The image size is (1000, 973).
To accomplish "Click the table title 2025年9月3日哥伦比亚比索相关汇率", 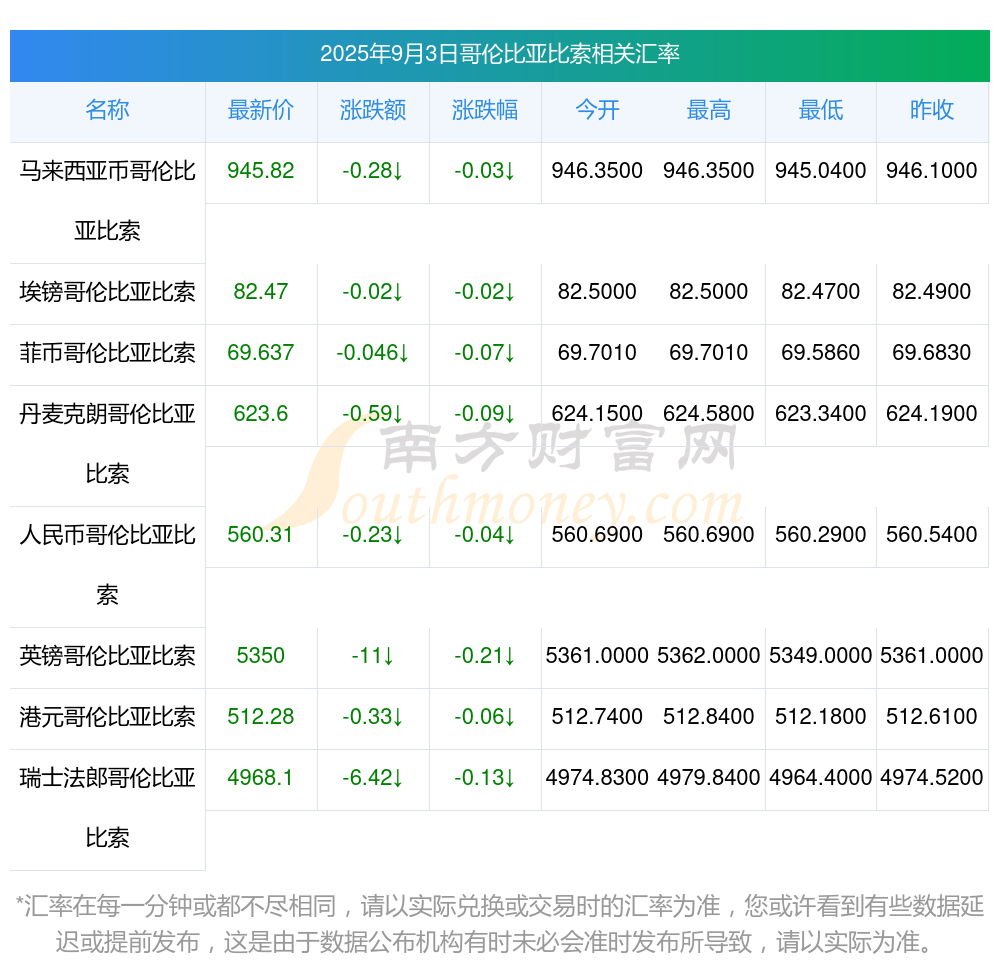I will (x=499, y=54).
